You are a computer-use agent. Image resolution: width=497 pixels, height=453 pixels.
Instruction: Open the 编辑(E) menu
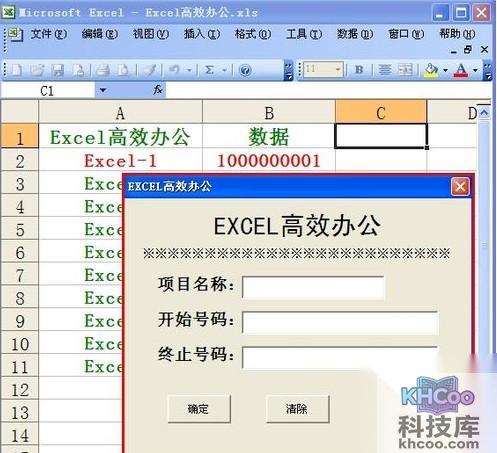pos(100,34)
